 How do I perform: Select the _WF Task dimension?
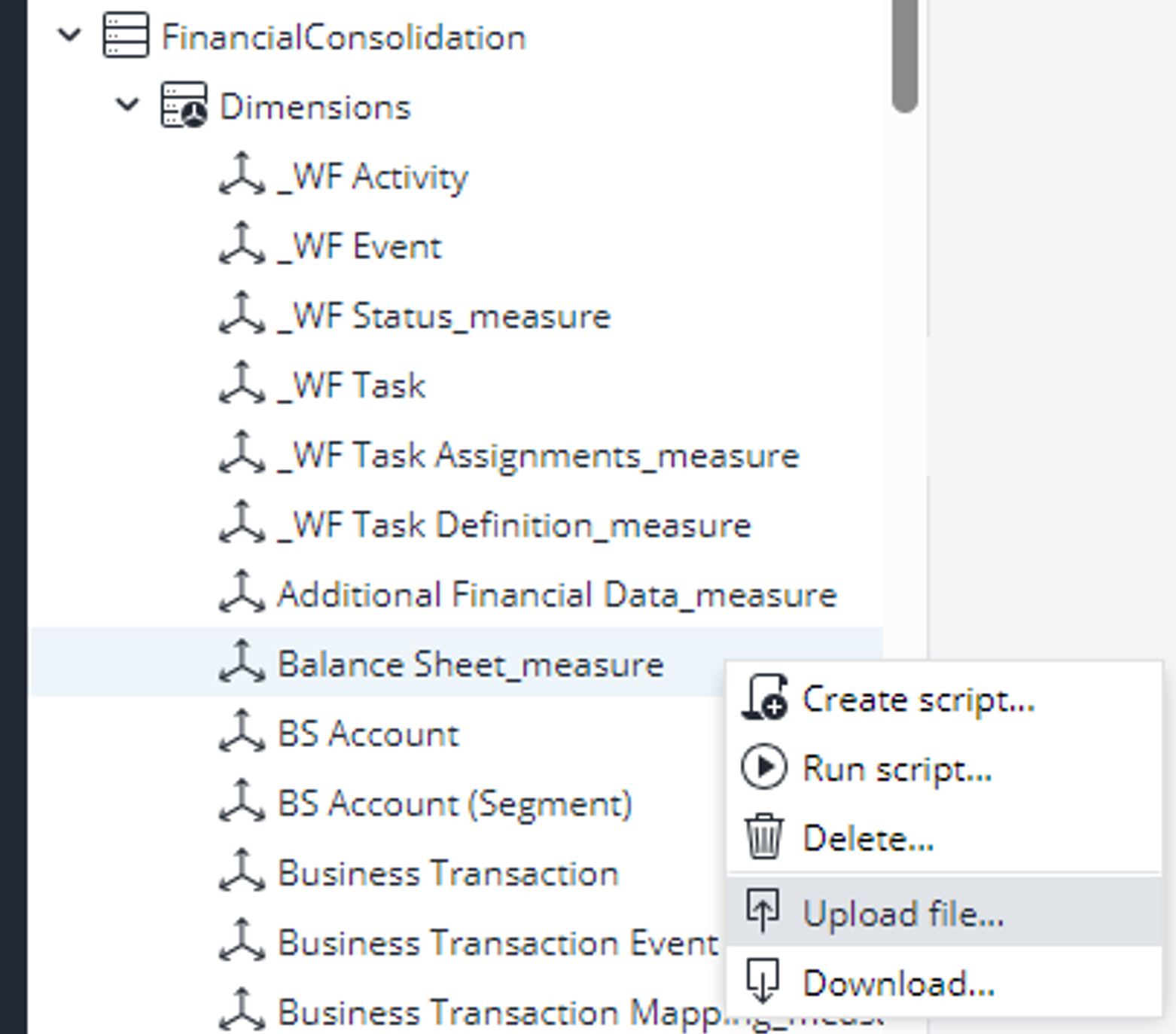point(351,386)
